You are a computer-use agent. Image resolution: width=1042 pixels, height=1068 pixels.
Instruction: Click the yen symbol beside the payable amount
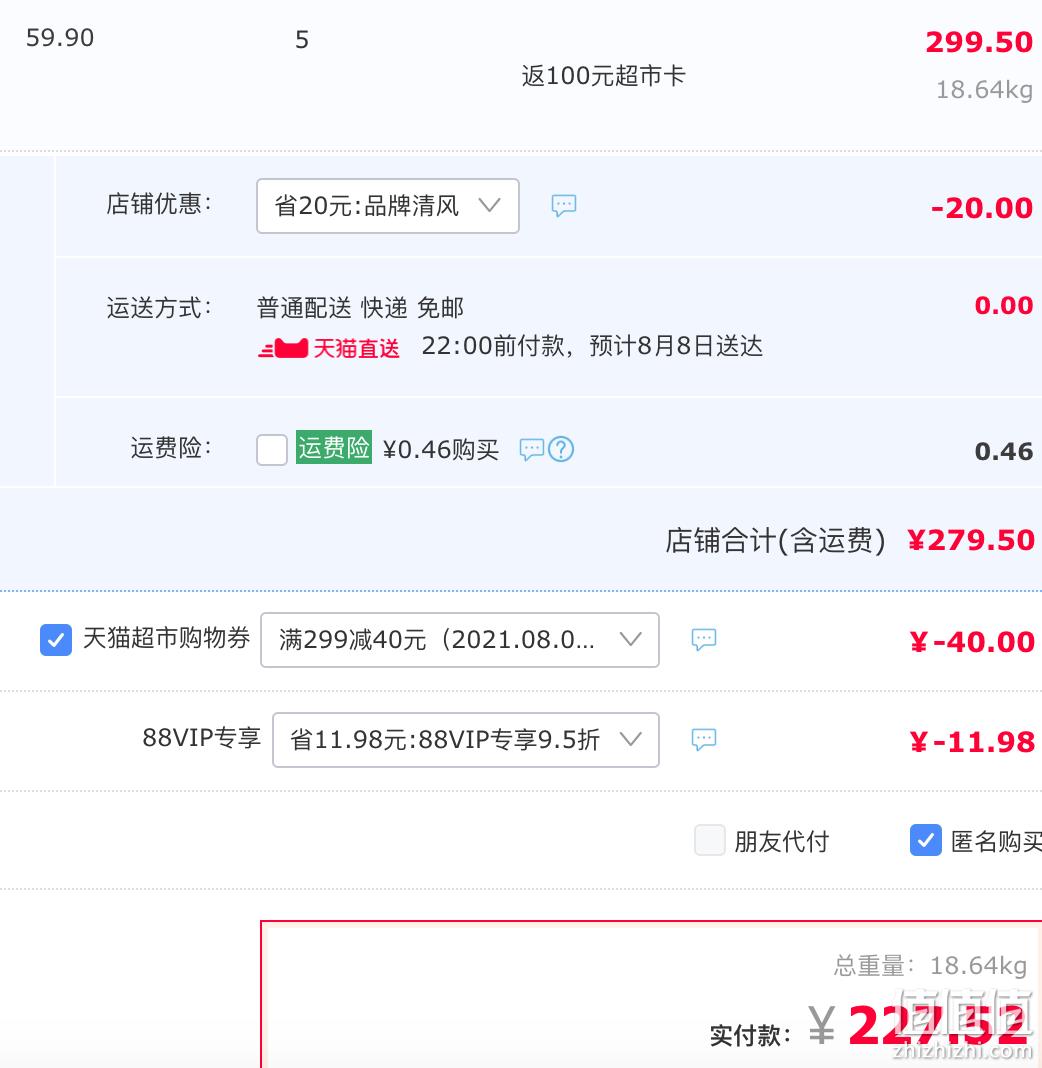(x=821, y=1026)
